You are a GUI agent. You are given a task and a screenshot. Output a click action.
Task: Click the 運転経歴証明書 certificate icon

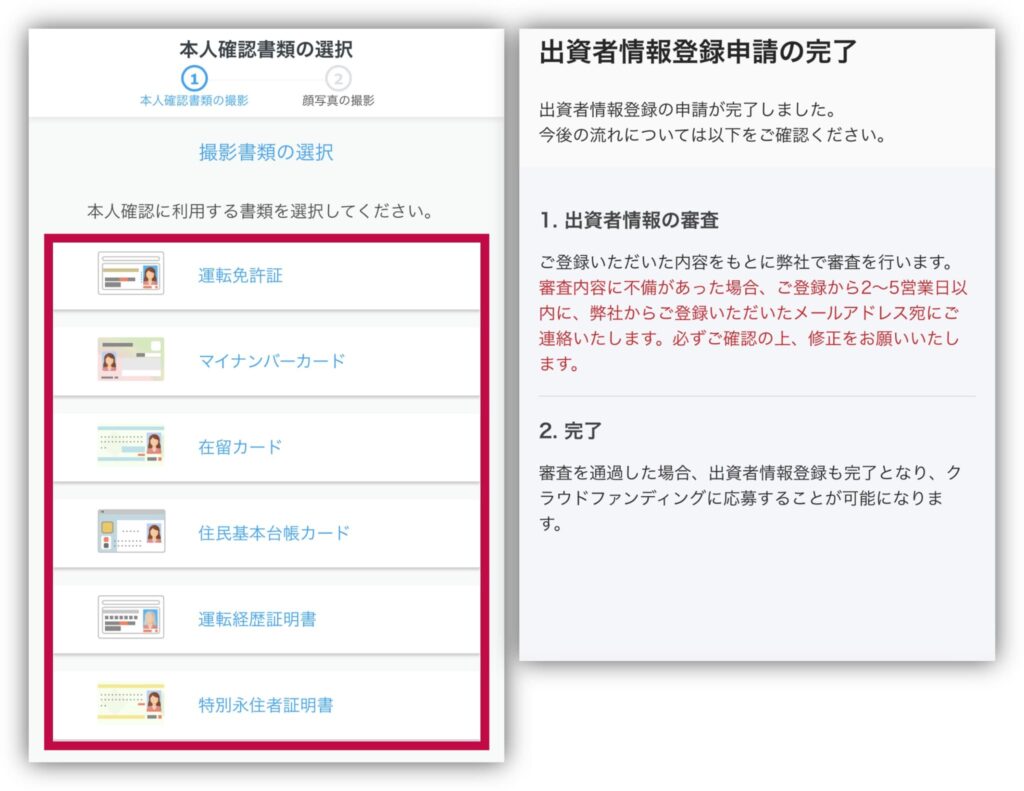pyautogui.click(x=131, y=618)
